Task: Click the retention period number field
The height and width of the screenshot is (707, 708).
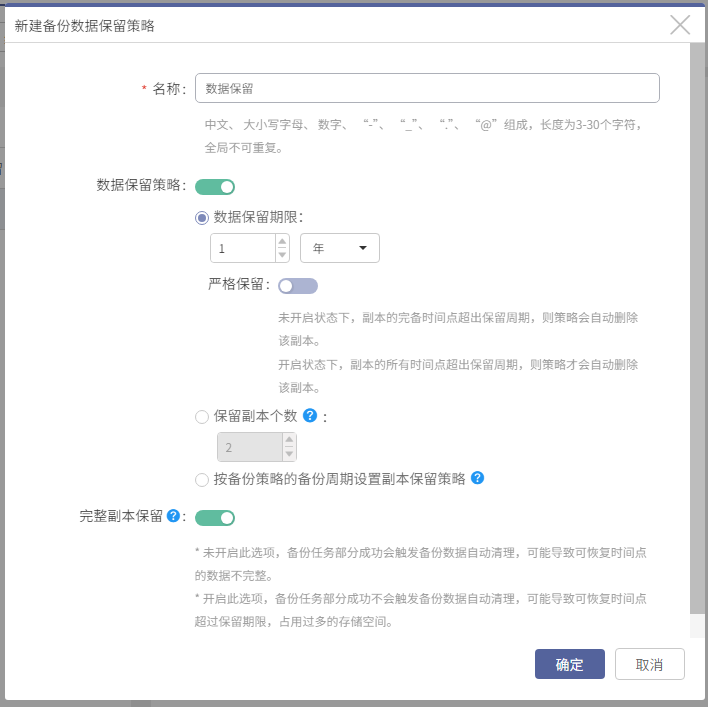Action: [243, 248]
